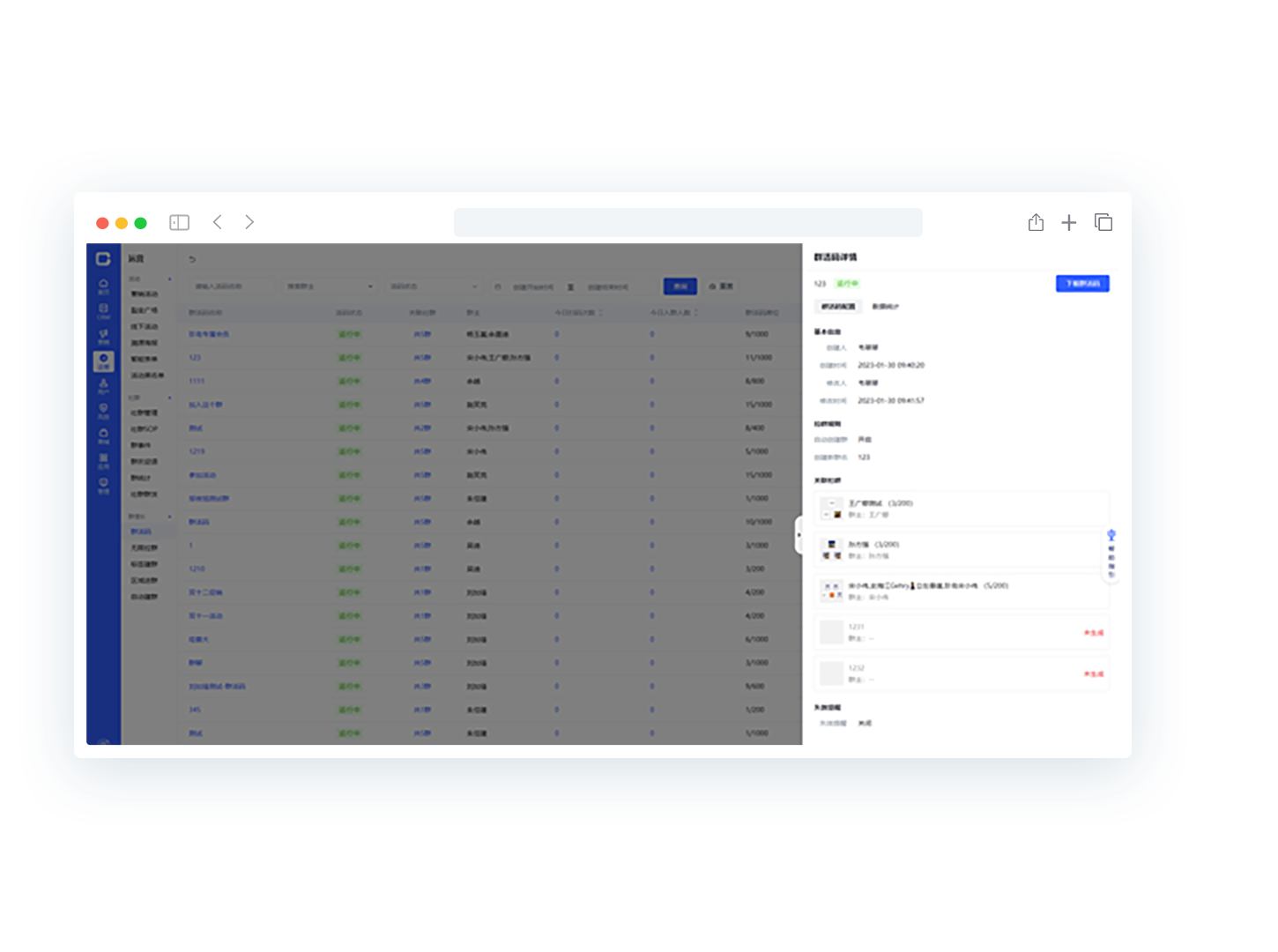Open the floating help widget on the right edge

point(1111,555)
